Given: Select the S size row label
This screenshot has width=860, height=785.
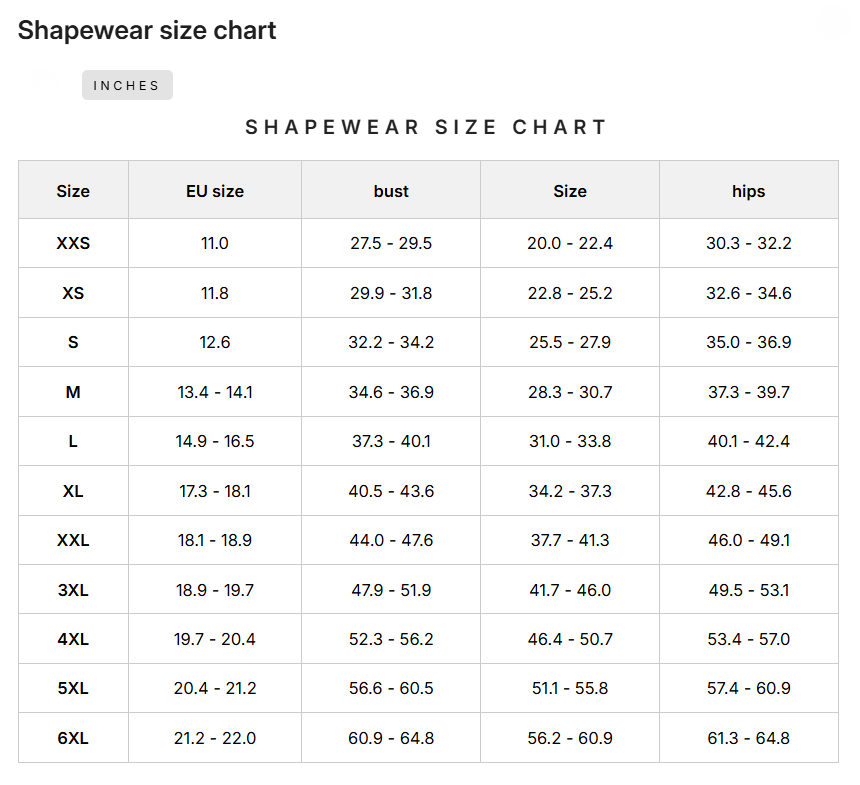Looking at the screenshot, I should (72, 341).
